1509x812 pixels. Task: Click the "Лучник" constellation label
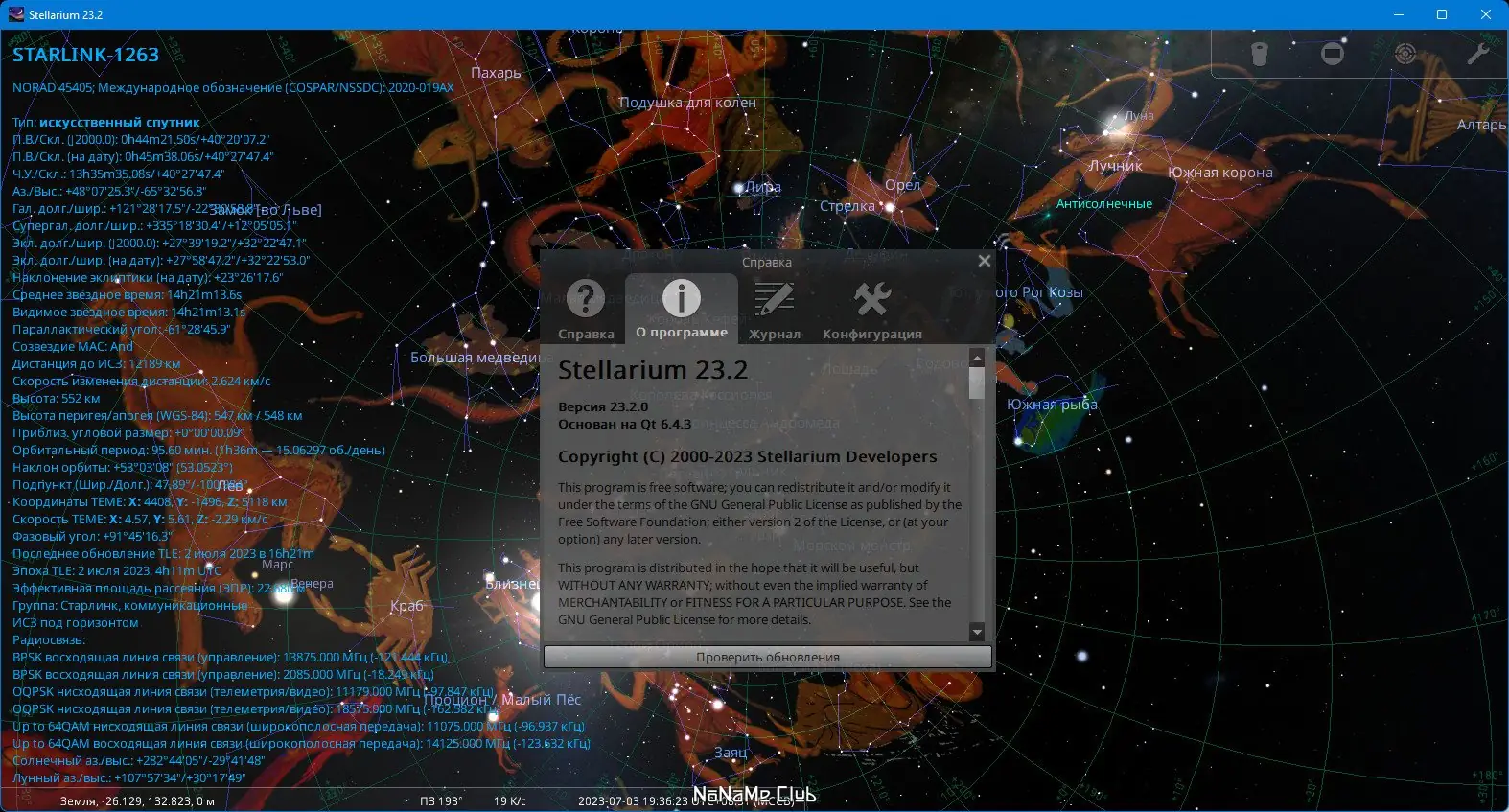pyautogui.click(x=1115, y=166)
